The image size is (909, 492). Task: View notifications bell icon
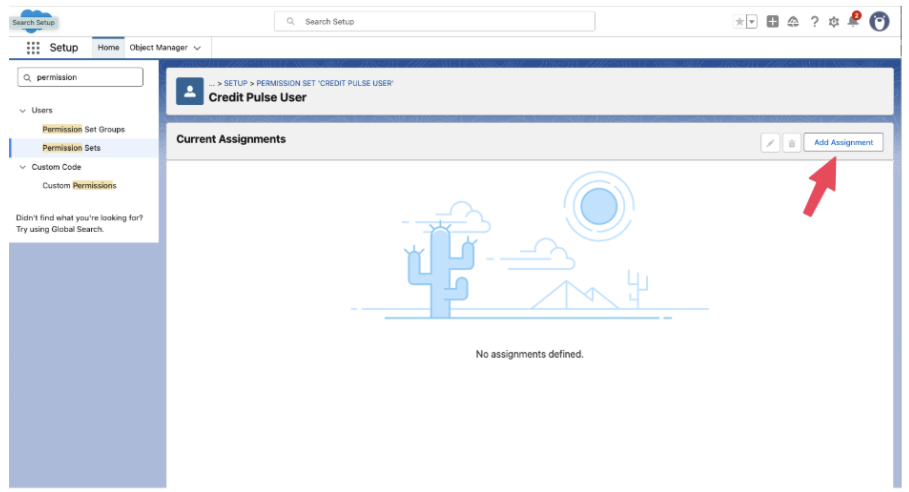[x=853, y=21]
